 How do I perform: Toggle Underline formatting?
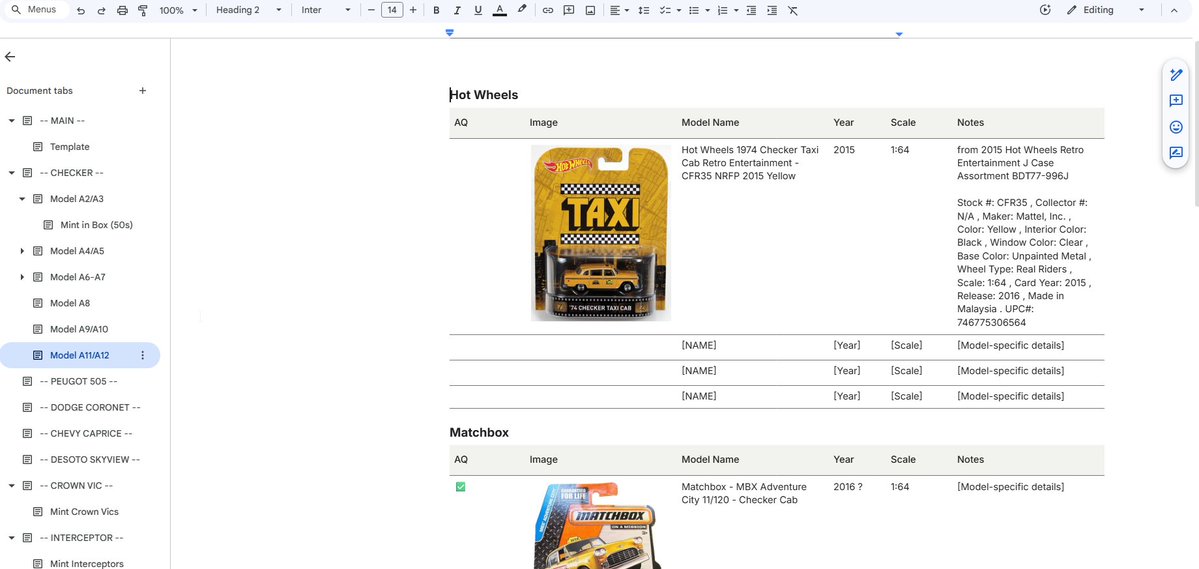point(478,11)
